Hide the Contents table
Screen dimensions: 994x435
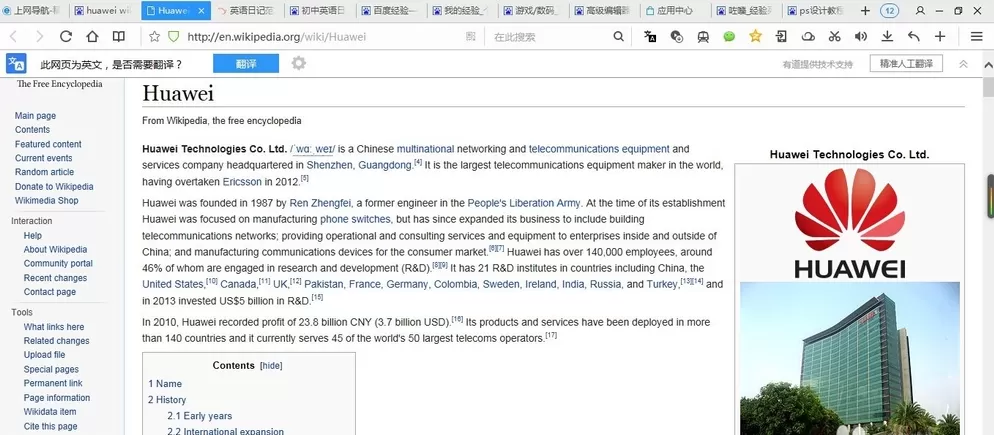271,366
